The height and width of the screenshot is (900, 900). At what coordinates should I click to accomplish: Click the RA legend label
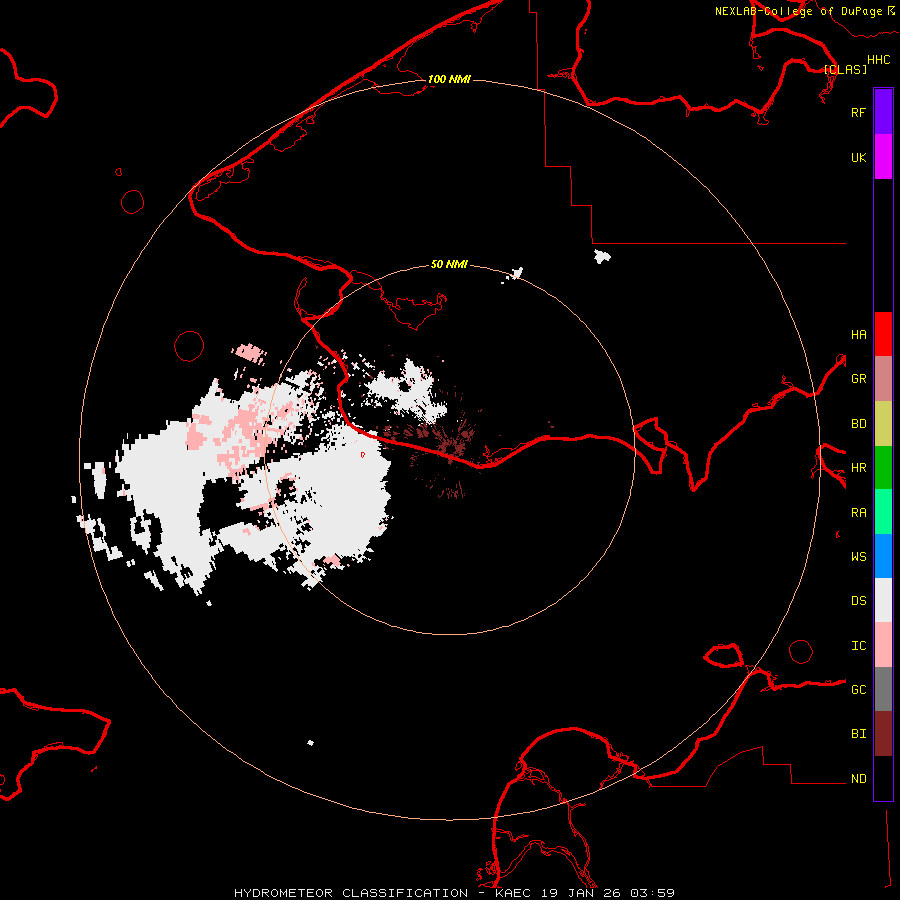858,513
